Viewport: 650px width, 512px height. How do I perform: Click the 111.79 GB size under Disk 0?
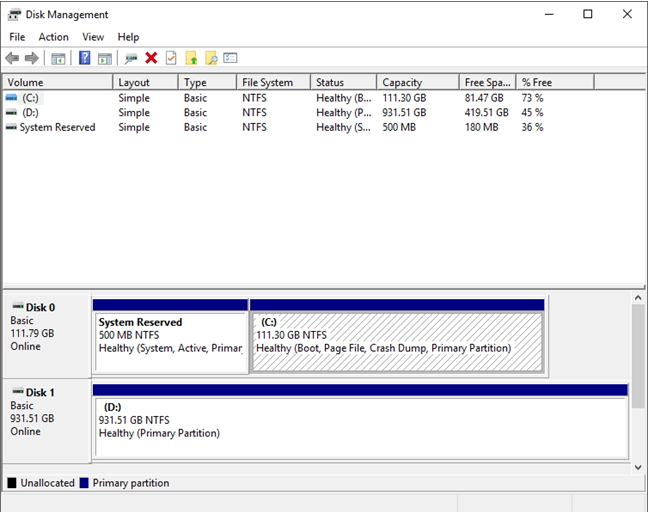[x=32, y=333]
